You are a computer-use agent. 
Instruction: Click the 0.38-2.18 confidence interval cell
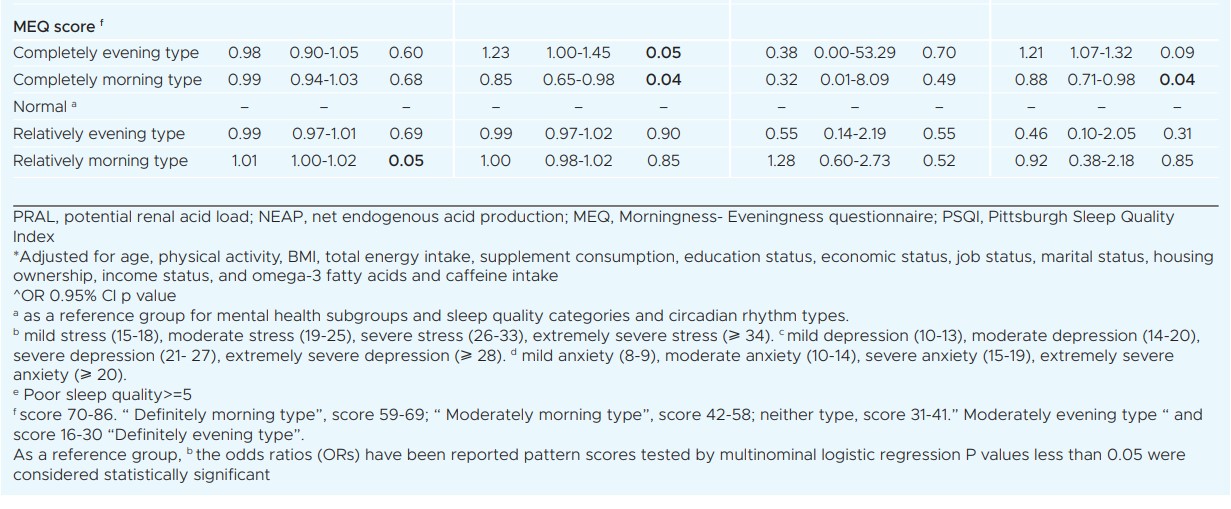pyautogui.click(x=1103, y=160)
